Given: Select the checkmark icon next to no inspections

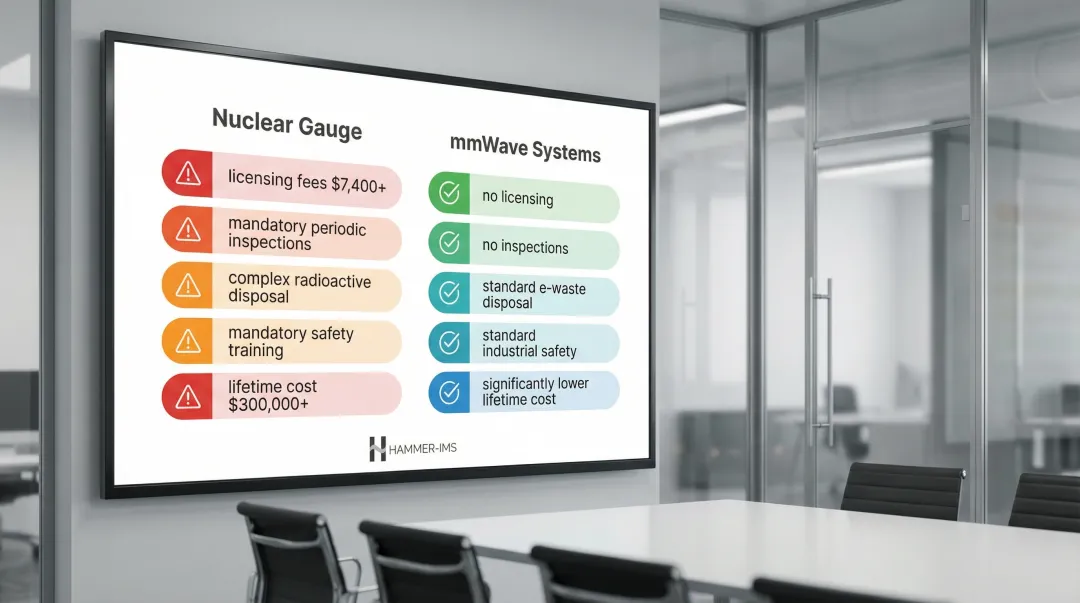Looking at the screenshot, I should (x=449, y=243).
